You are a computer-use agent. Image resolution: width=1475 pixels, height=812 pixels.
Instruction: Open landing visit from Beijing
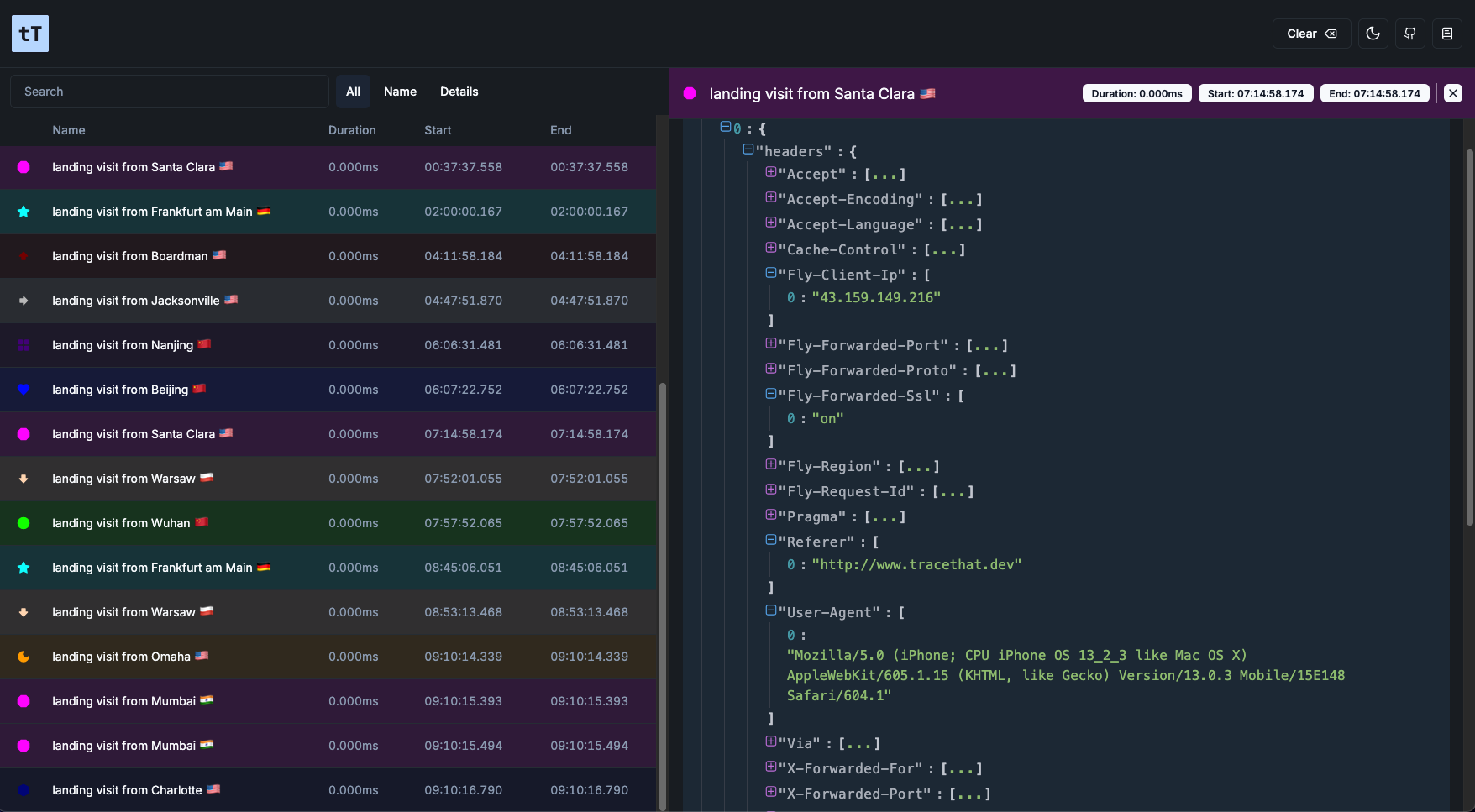328,390
